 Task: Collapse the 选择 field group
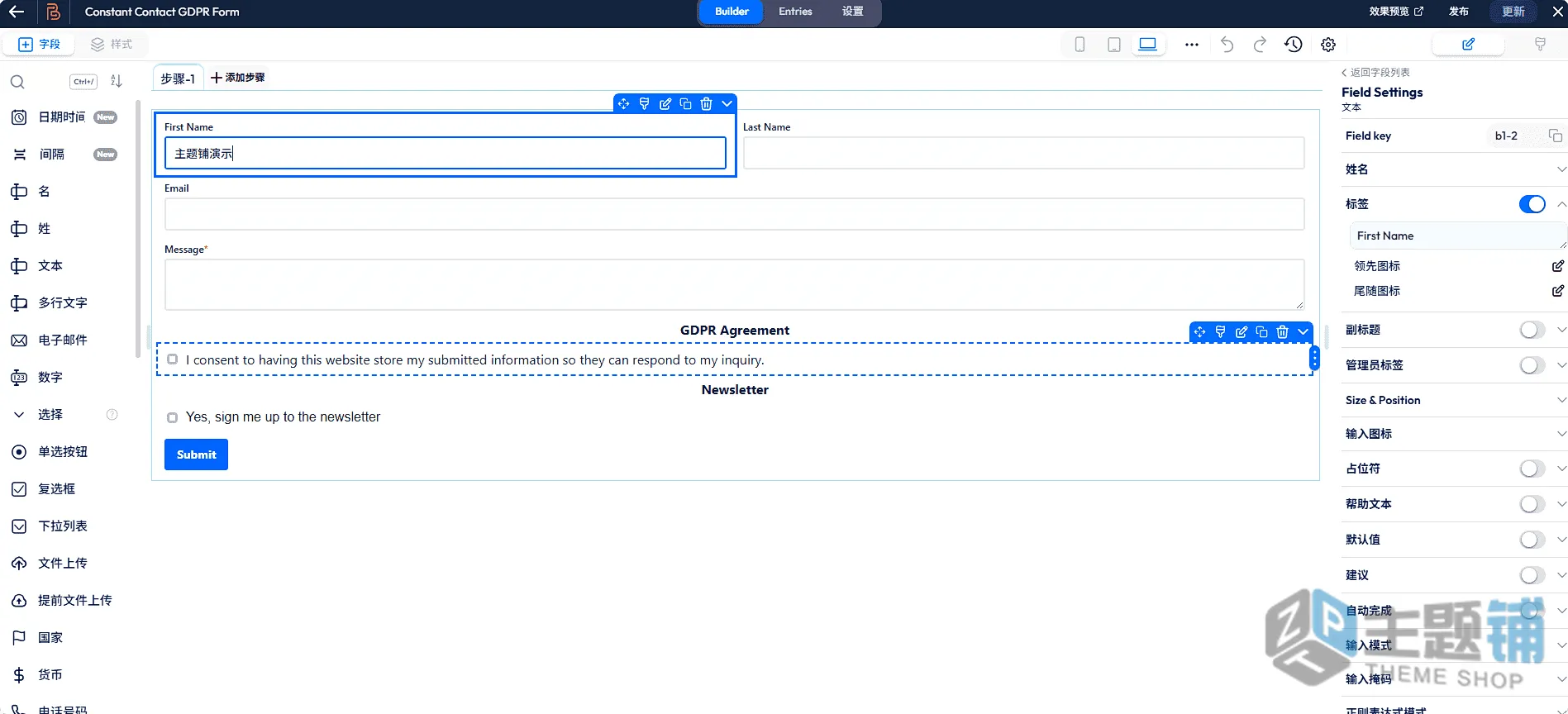(19, 415)
